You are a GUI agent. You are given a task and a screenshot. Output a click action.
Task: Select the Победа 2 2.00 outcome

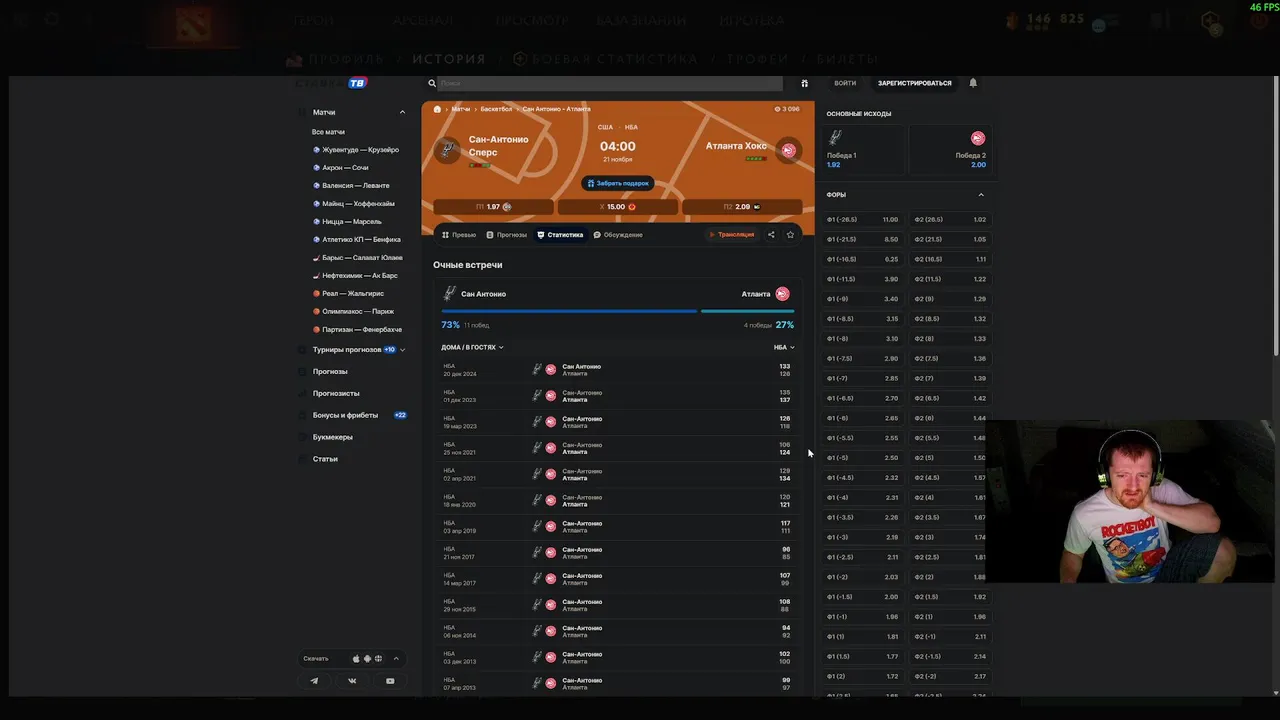pyautogui.click(x=949, y=150)
